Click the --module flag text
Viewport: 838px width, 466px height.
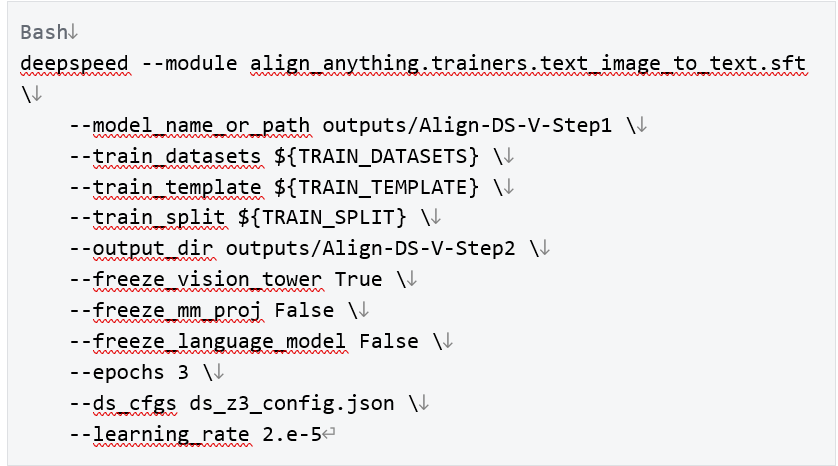point(190,64)
